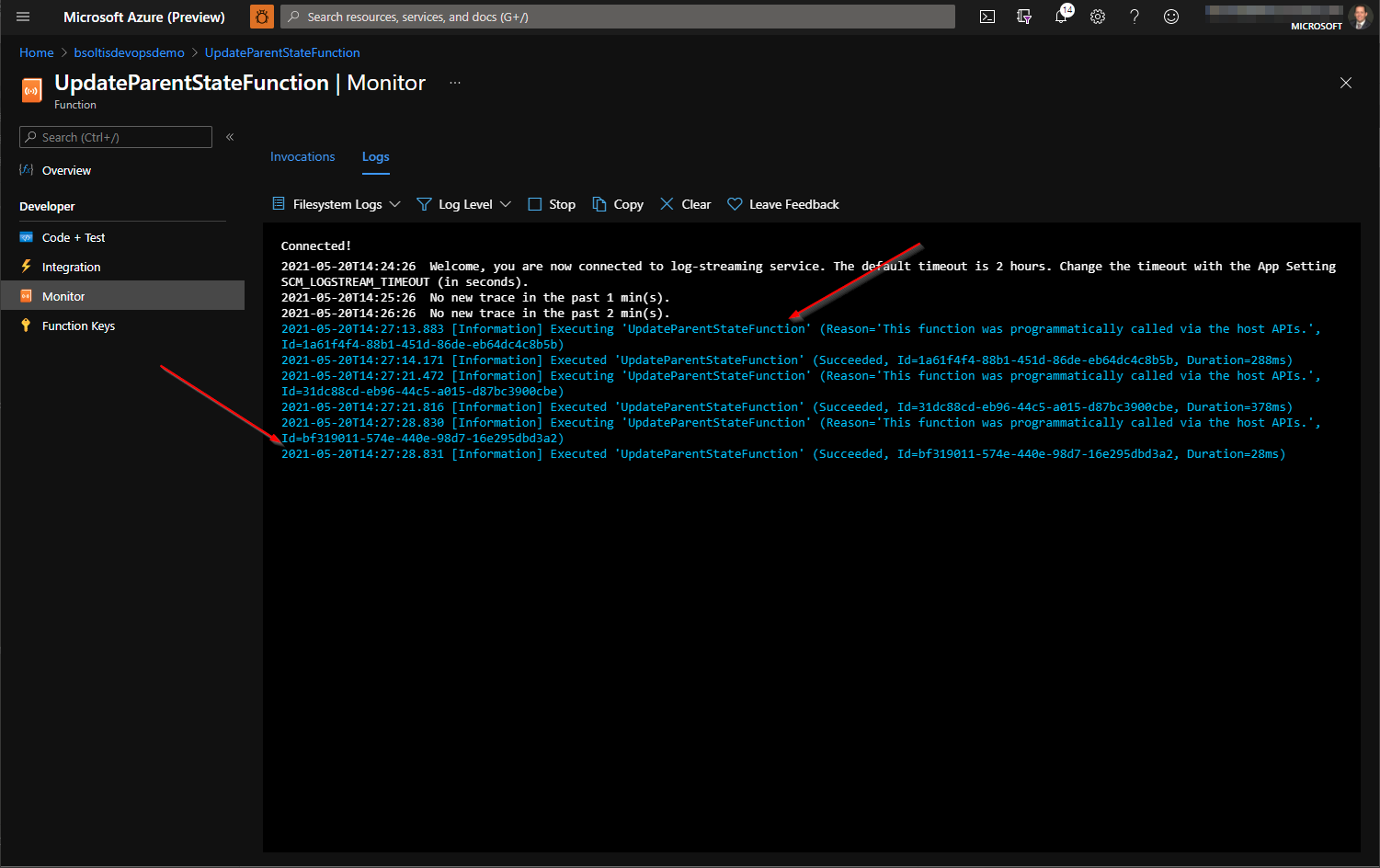This screenshot has width=1380, height=868.
Task: Copy the log output
Action: 618,204
